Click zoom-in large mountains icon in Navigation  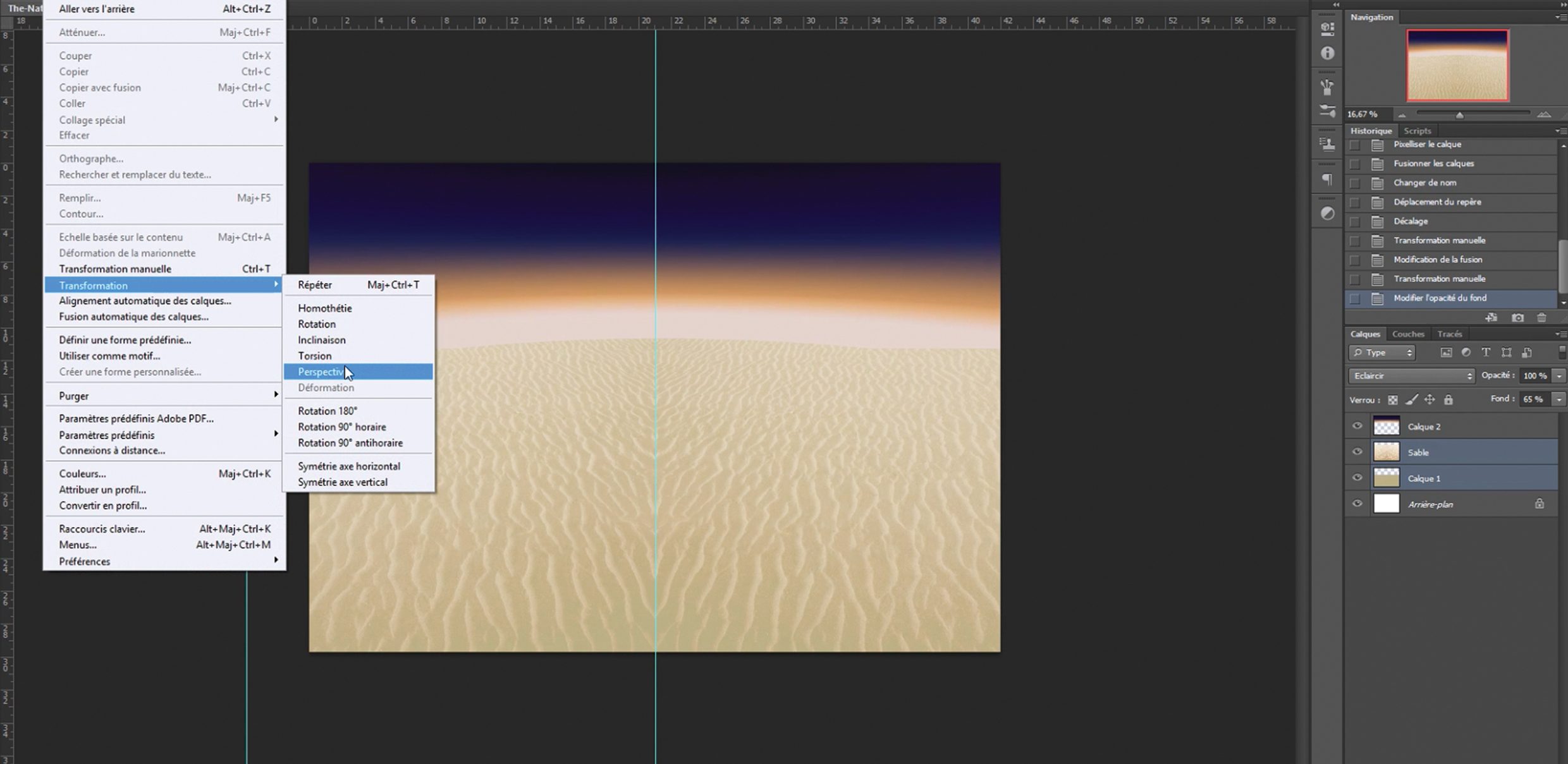[x=1544, y=114]
